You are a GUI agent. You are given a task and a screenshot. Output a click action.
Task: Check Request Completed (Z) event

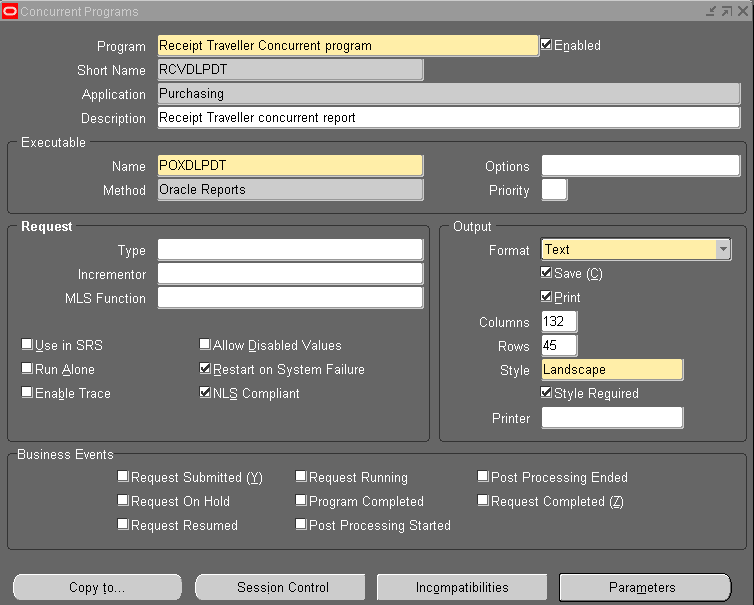tap(483, 500)
